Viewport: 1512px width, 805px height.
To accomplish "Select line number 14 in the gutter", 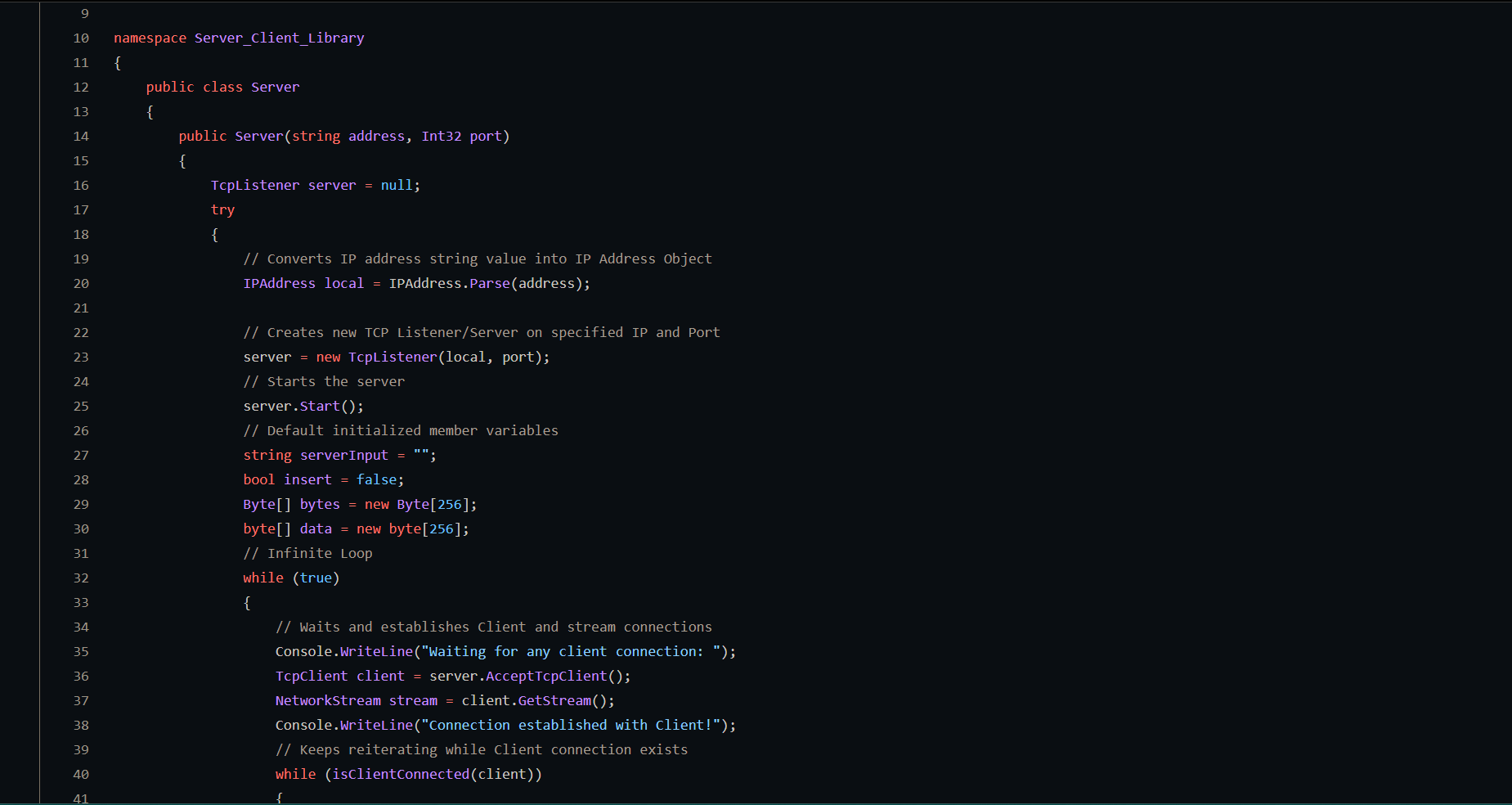I will click(x=81, y=137).
